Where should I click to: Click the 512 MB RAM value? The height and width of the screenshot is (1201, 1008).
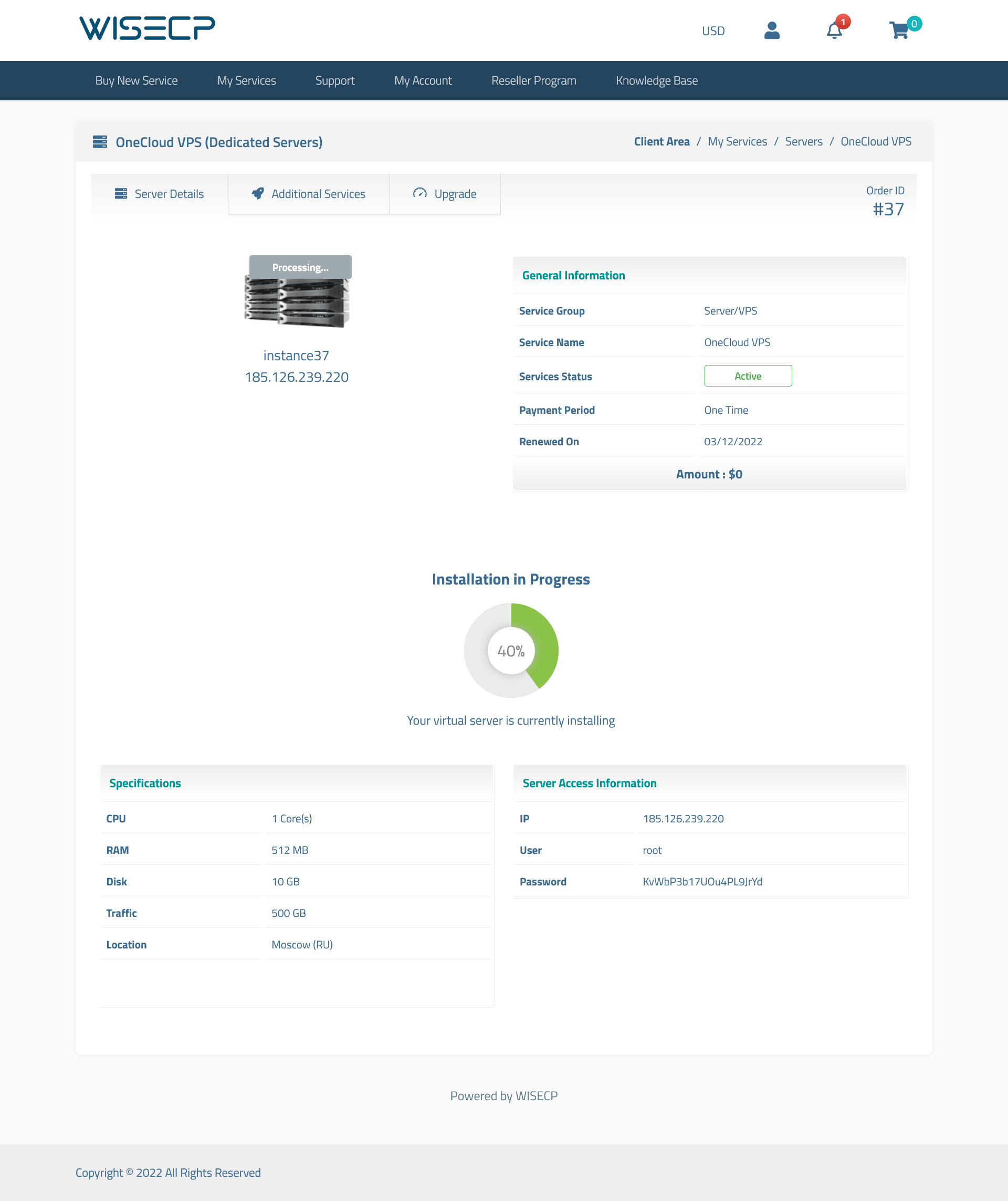tap(289, 850)
